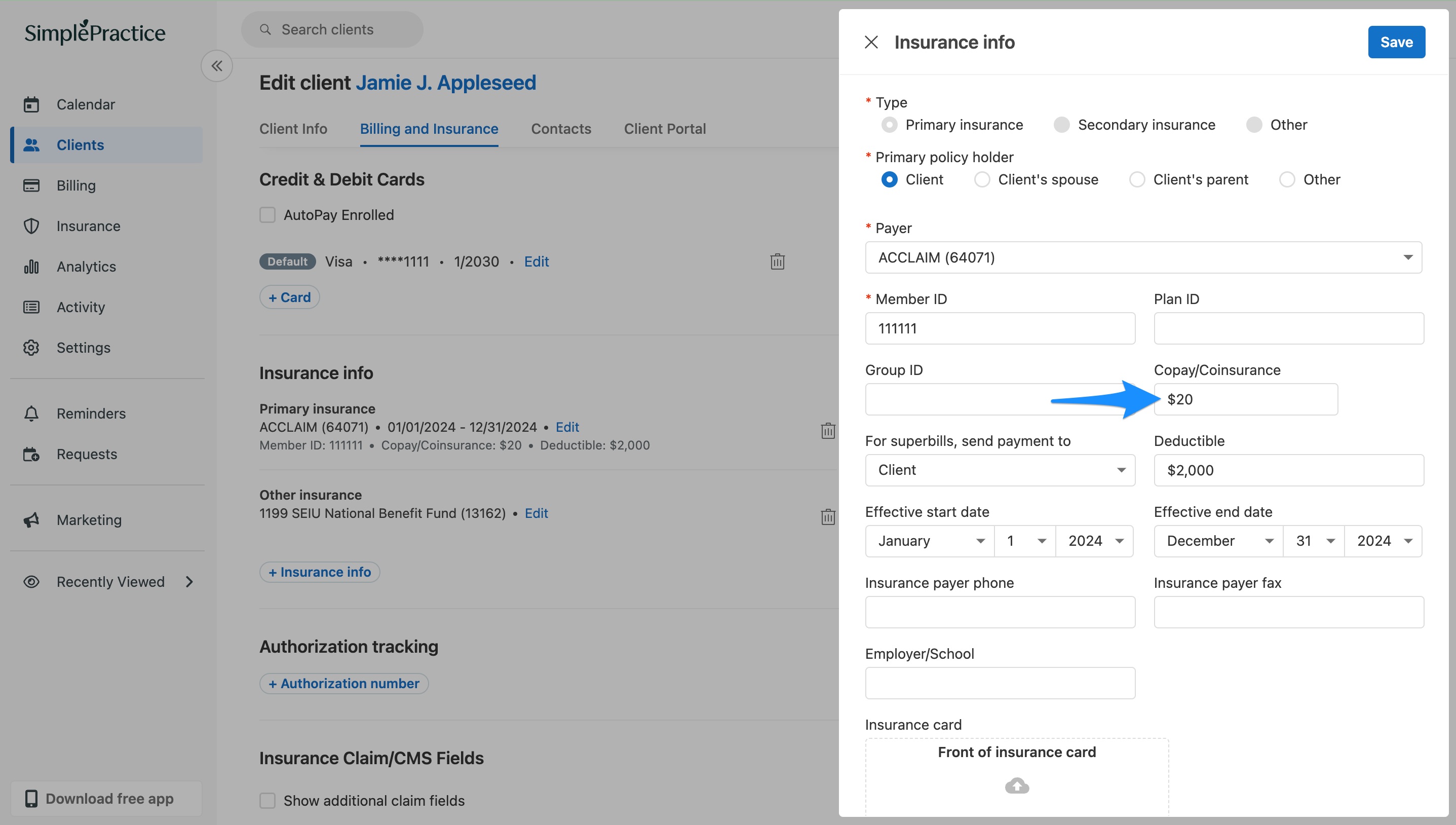Edit the 1199 SEIU other insurance
Viewport: 1456px width, 825px height.
click(537, 513)
